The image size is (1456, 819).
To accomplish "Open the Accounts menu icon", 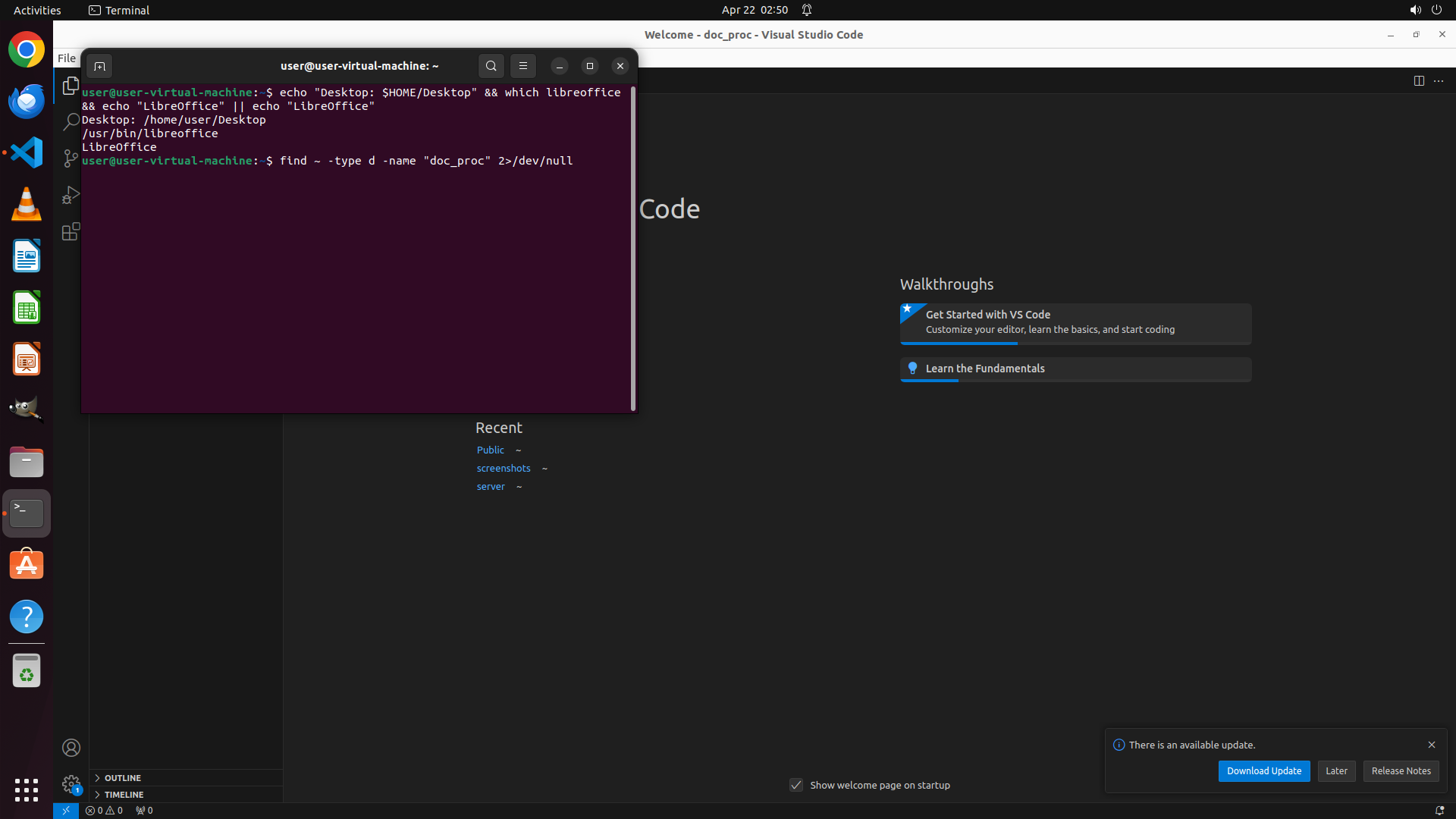I will 71,748.
